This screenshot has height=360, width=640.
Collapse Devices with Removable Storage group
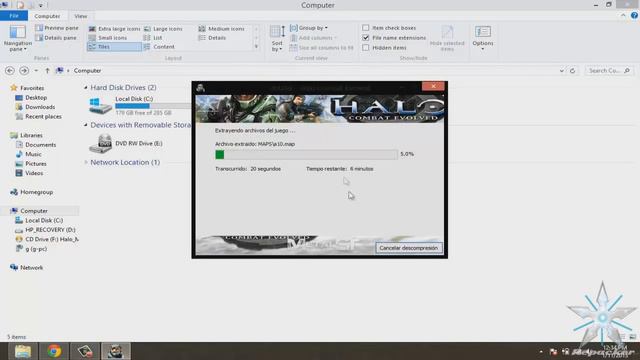pyautogui.click(x=86, y=125)
